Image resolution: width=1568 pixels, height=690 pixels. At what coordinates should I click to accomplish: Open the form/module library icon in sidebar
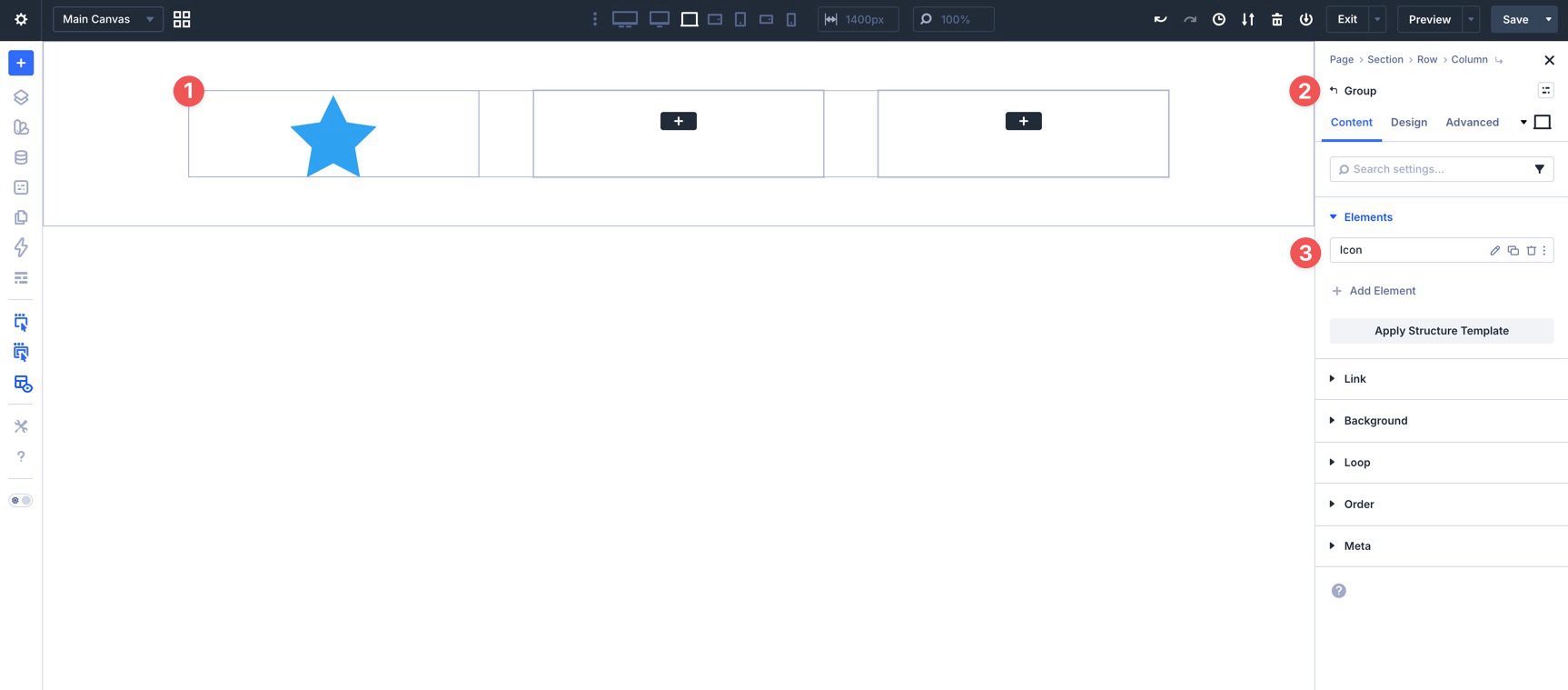21,187
